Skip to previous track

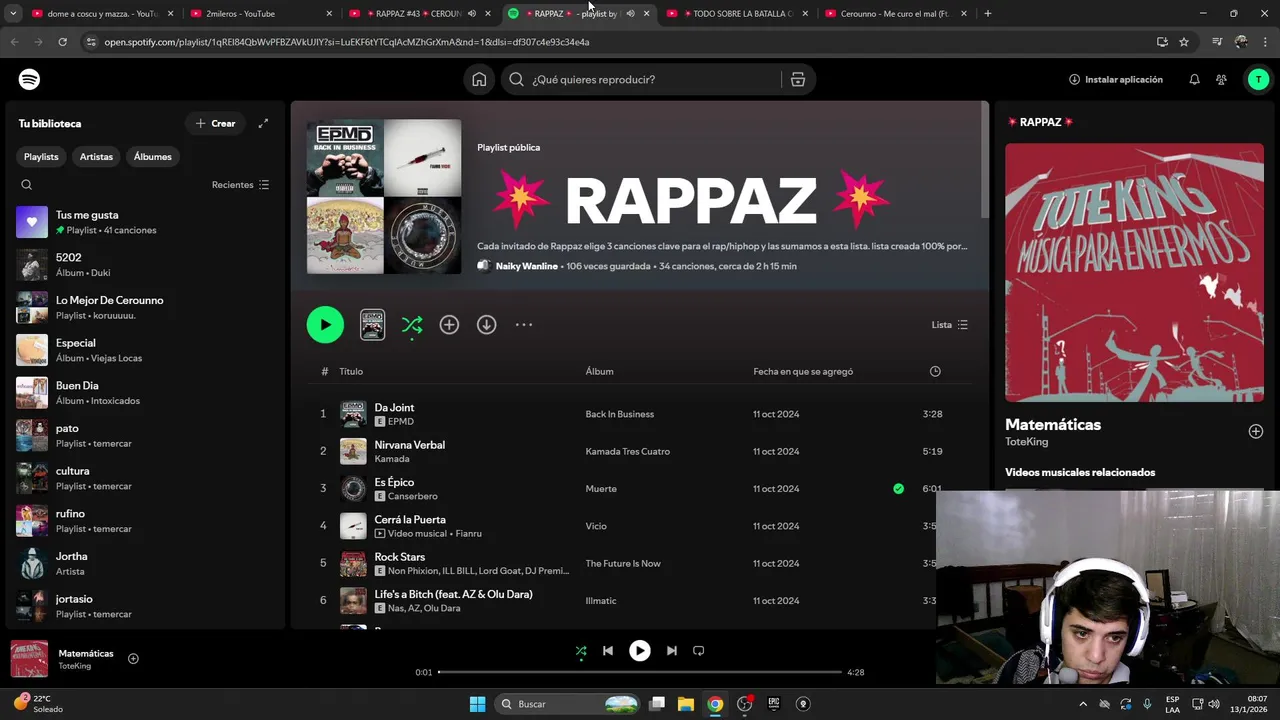[x=607, y=651]
